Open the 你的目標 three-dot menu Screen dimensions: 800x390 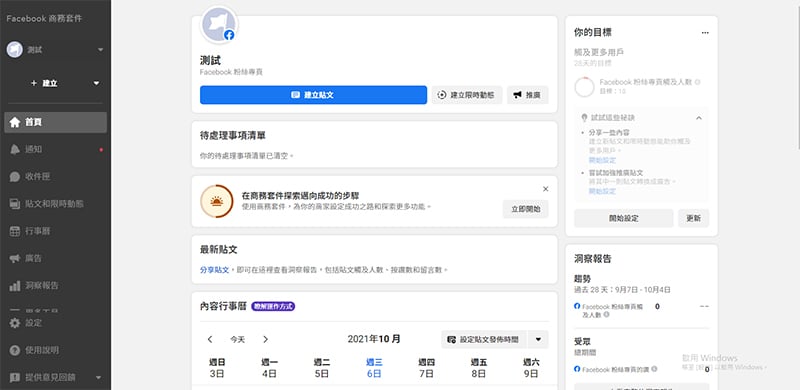click(x=705, y=33)
